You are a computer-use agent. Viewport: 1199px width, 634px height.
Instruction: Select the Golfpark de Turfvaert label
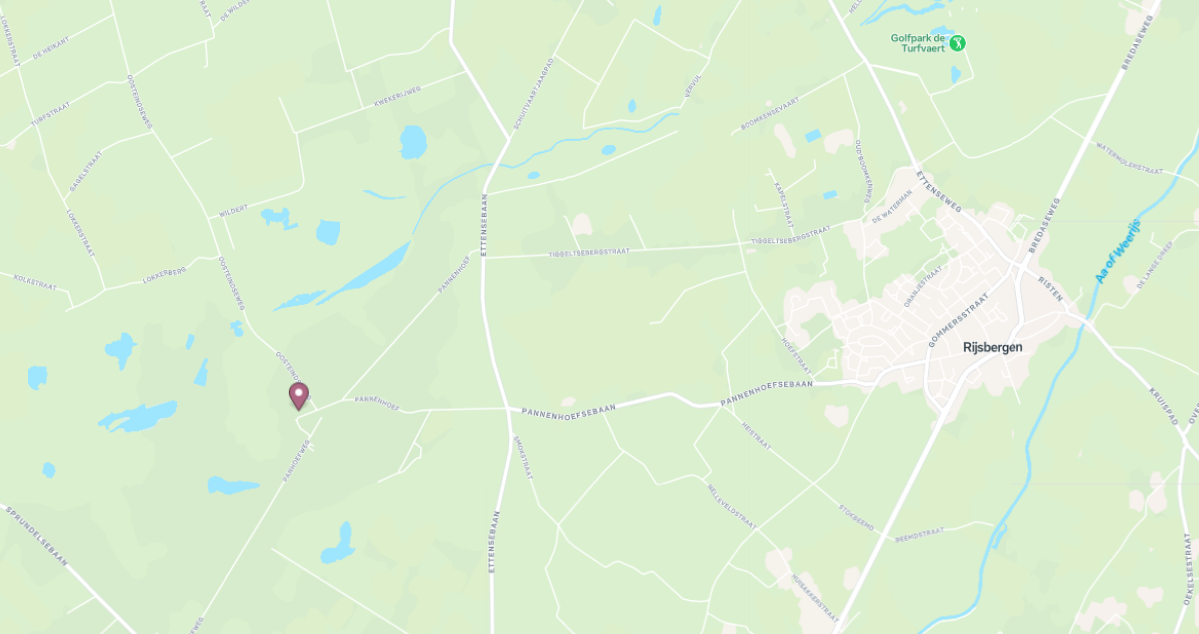[918, 43]
